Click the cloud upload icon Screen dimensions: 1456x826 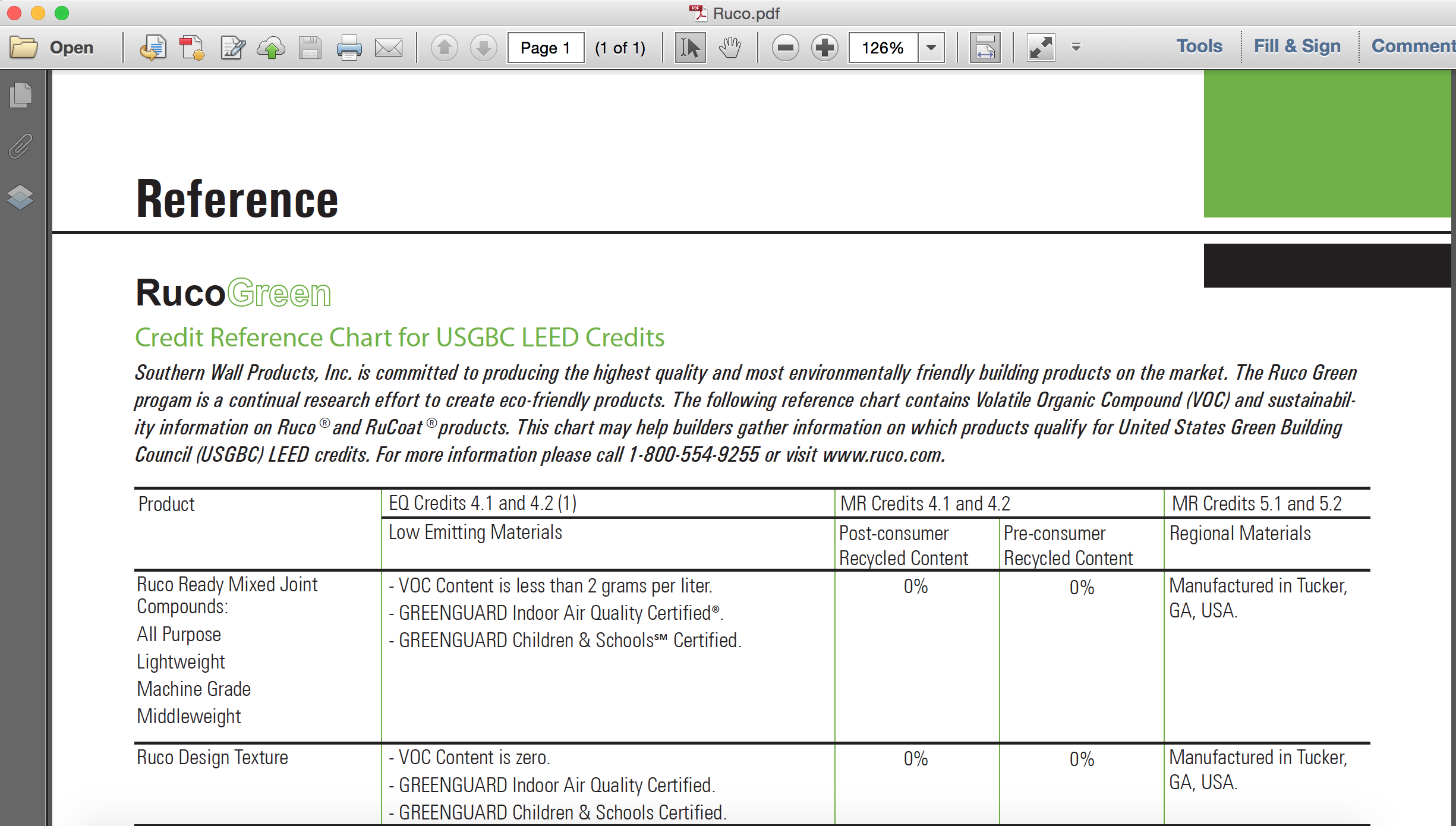pos(271,48)
